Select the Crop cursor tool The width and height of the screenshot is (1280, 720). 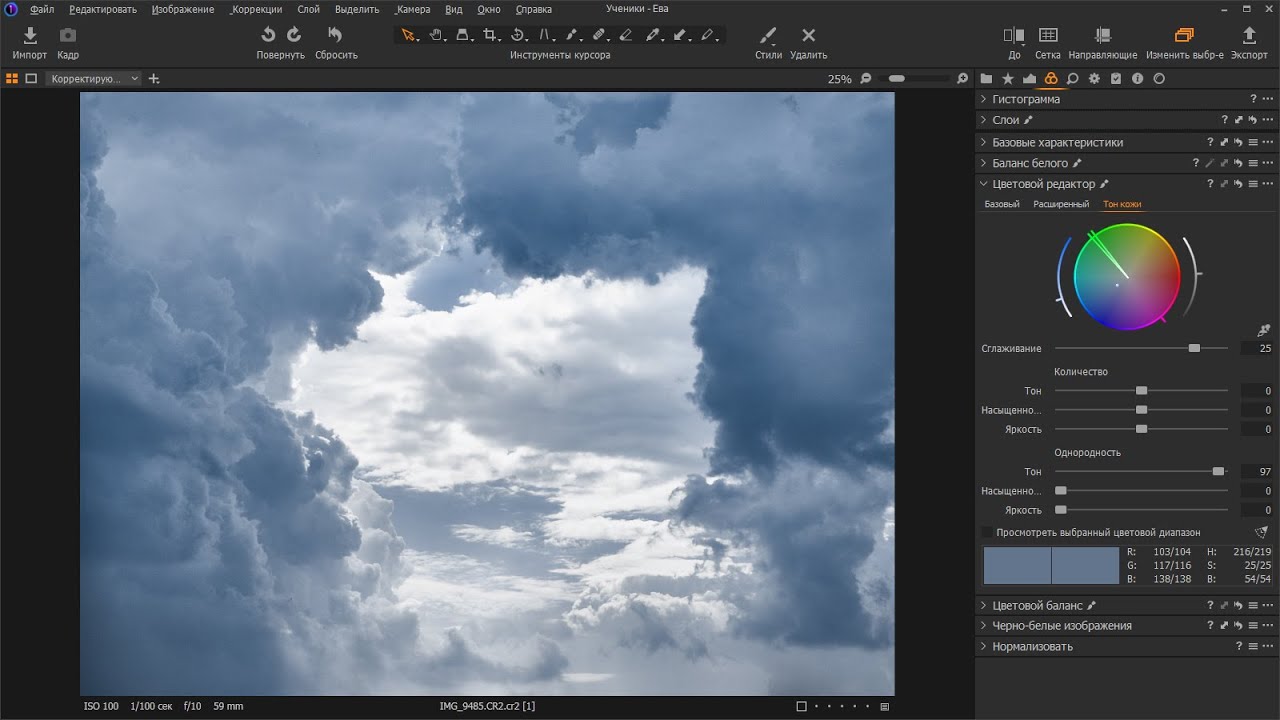click(x=490, y=35)
